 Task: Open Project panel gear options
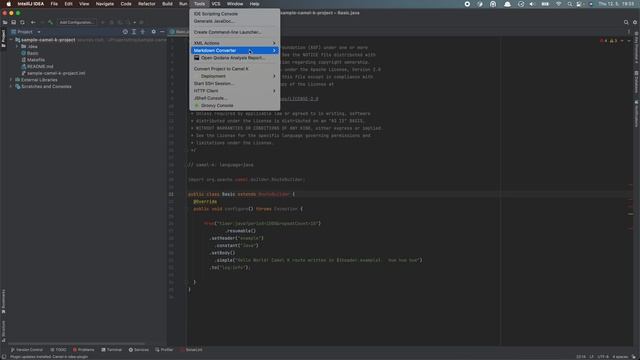click(153, 31)
